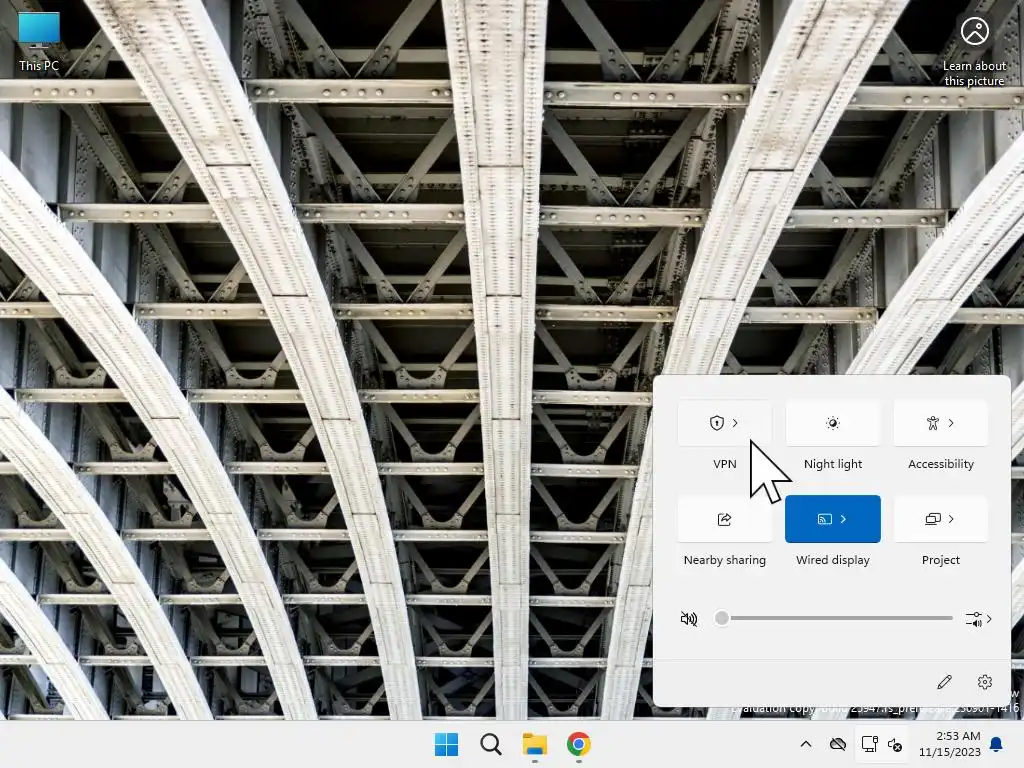Open Google Chrome from taskbar
The width and height of the screenshot is (1024, 768).
coord(579,744)
